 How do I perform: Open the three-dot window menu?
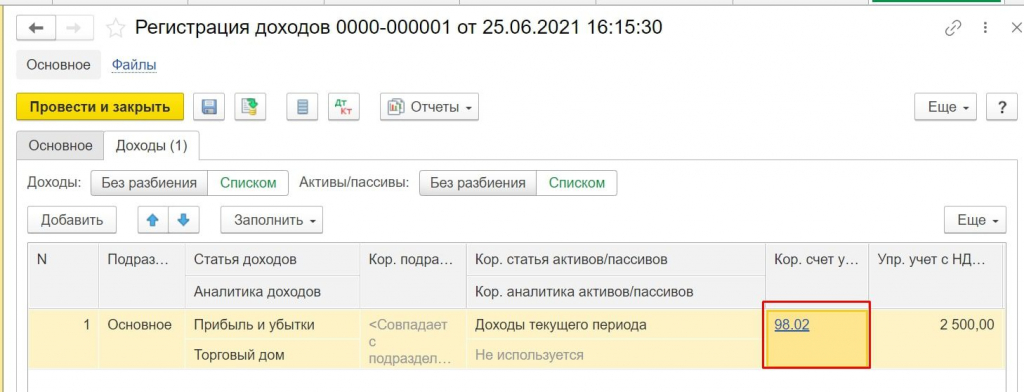985,28
